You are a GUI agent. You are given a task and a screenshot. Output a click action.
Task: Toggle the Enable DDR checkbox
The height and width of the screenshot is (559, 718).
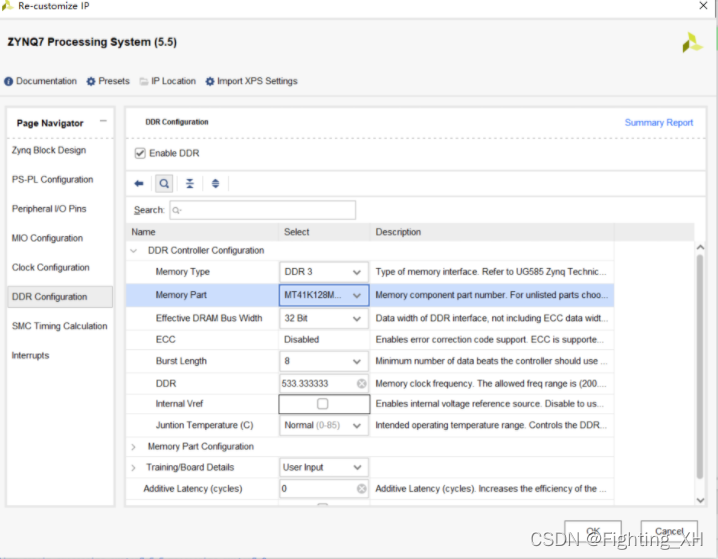[140, 153]
